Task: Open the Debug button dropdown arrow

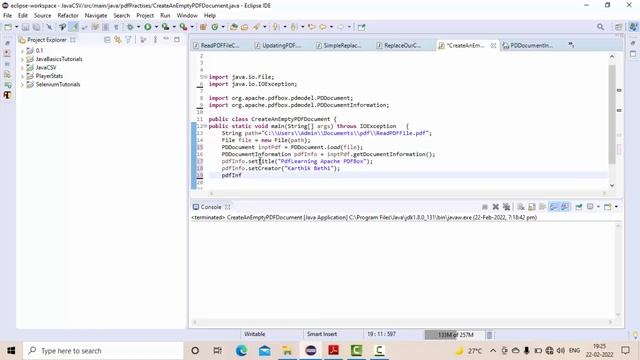Action: point(138,27)
